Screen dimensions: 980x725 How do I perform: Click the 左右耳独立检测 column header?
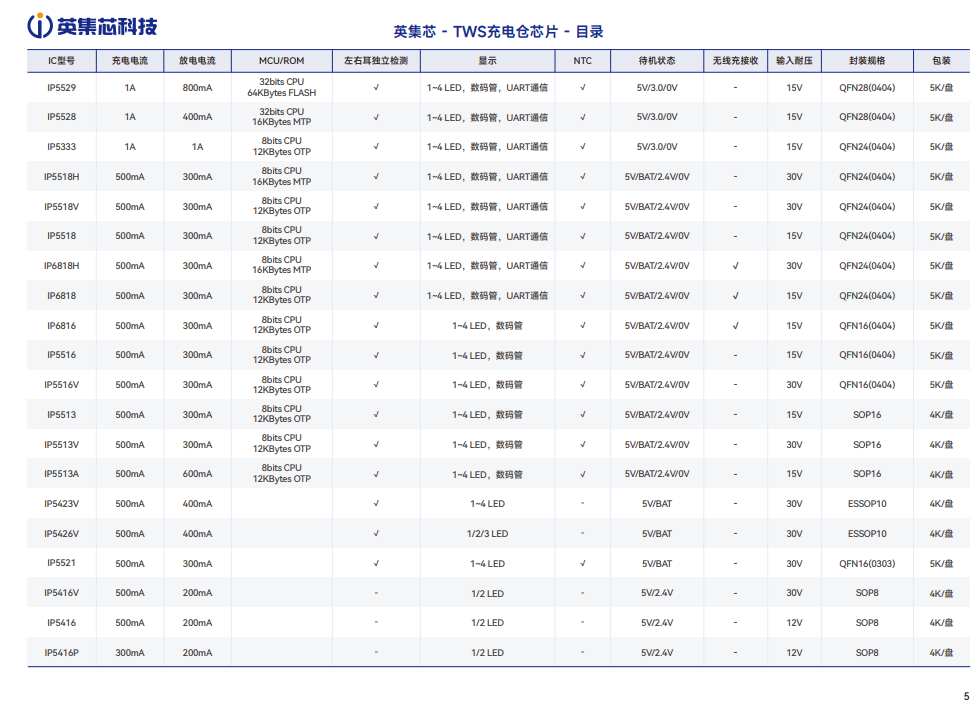(x=376, y=61)
